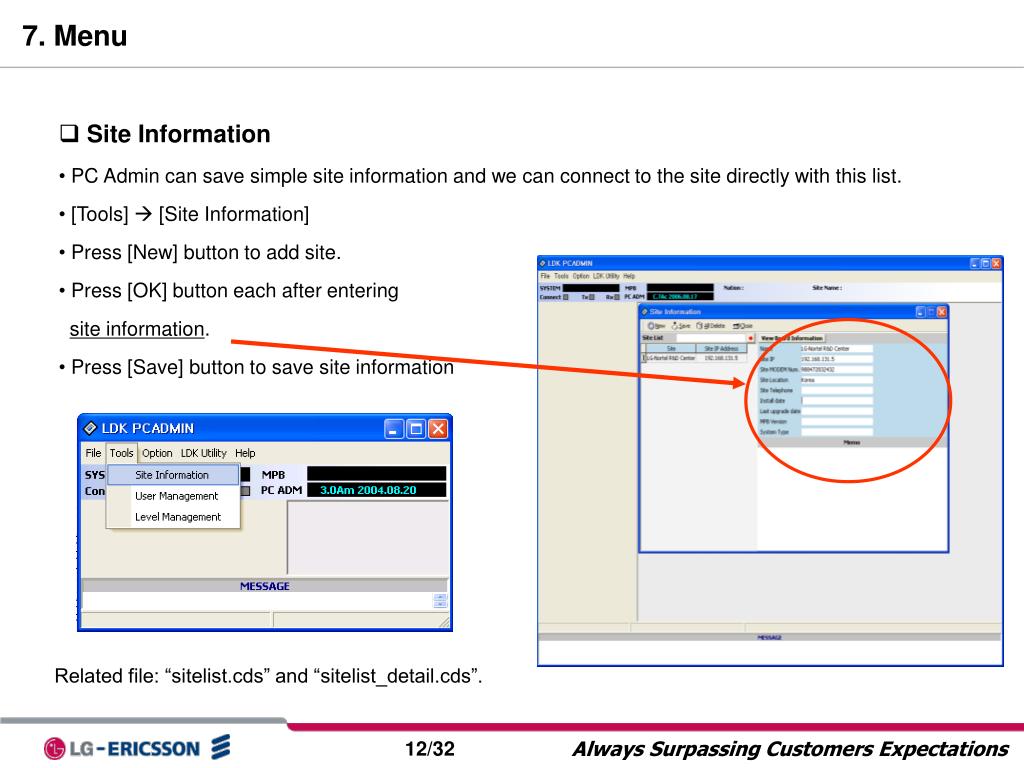Image resolution: width=1024 pixels, height=768 pixels.
Task: Maximize the LDK PCADMIN window showing Tools dropdown
Action: click(415, 428)
